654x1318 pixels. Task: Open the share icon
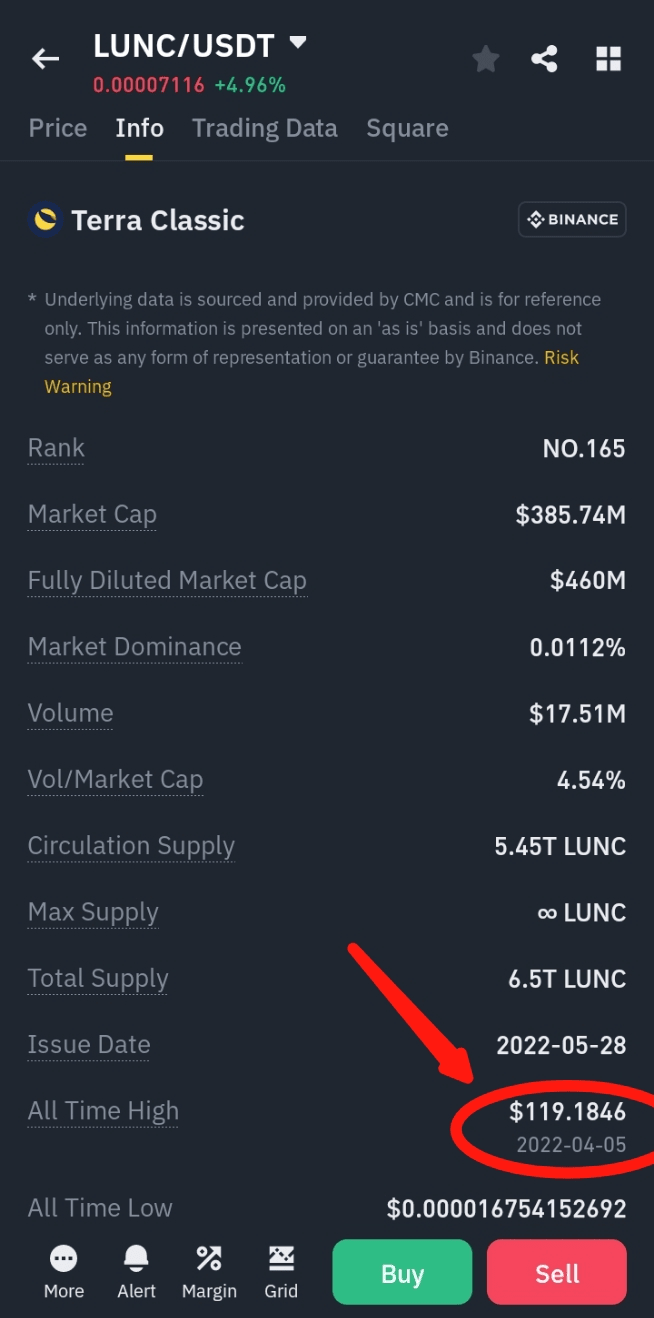pos(545,59)
